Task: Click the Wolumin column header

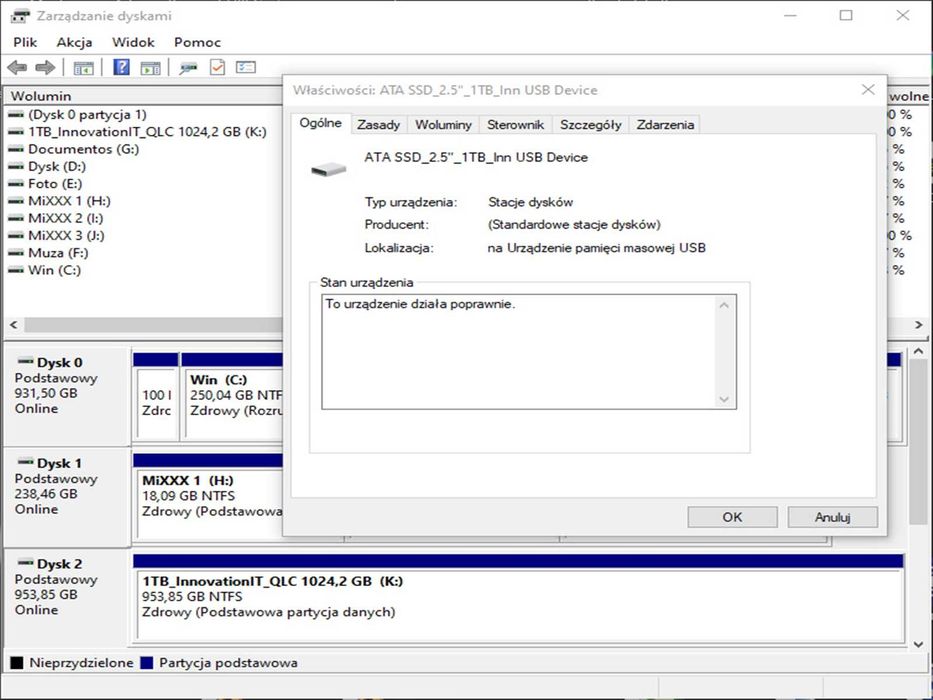Action: click(143, 96)
